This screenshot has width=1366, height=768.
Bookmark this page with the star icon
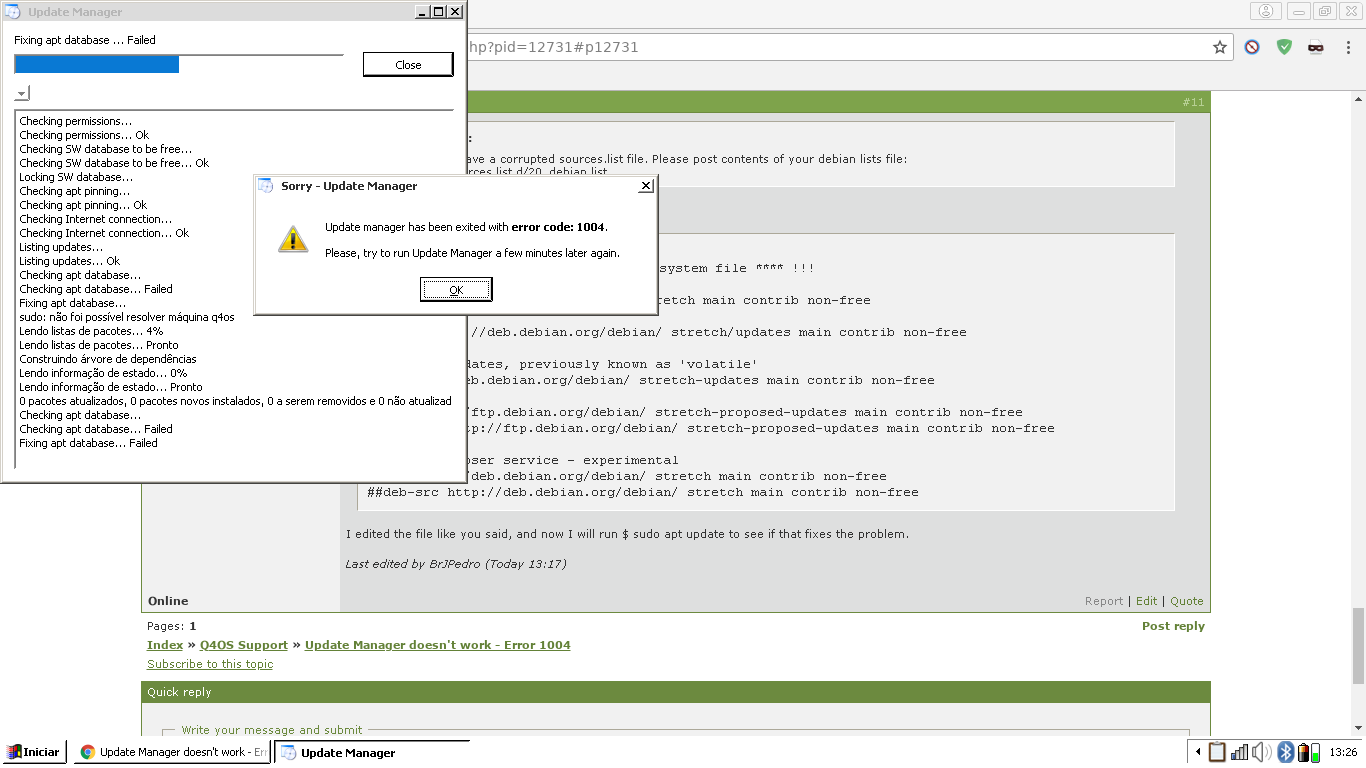[1220, 47]
